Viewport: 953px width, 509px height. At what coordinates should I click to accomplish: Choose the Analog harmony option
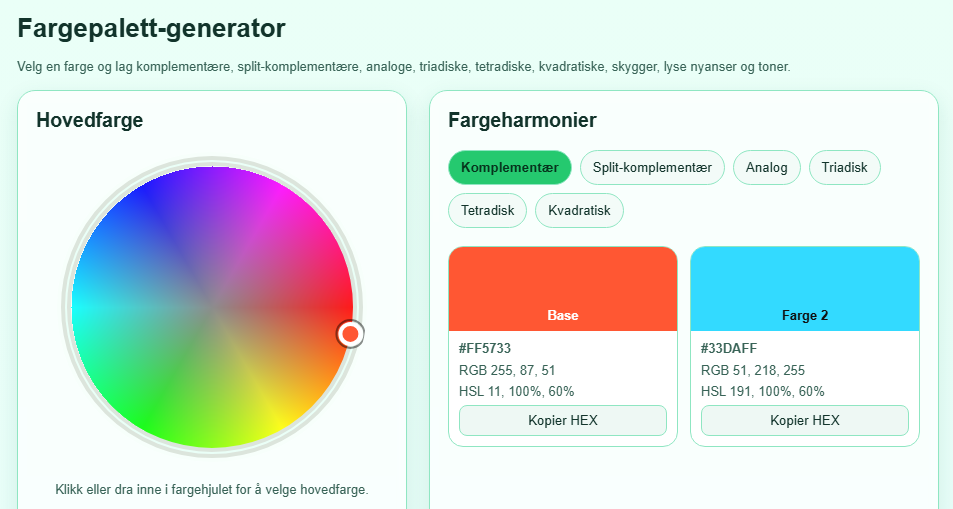[766, 167]
